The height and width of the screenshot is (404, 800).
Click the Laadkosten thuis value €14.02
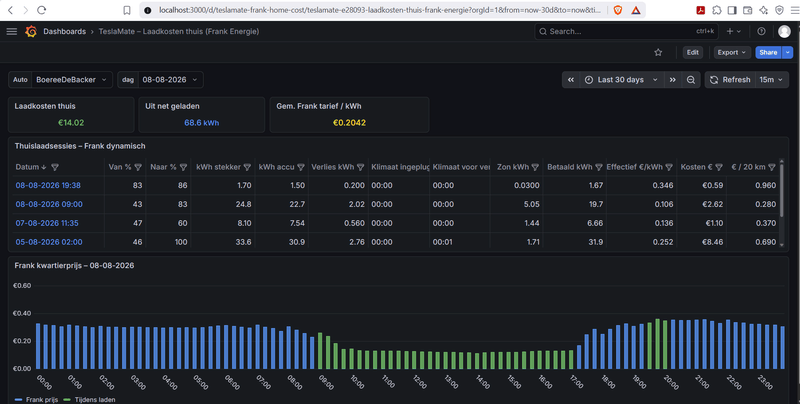pos(71,123)
